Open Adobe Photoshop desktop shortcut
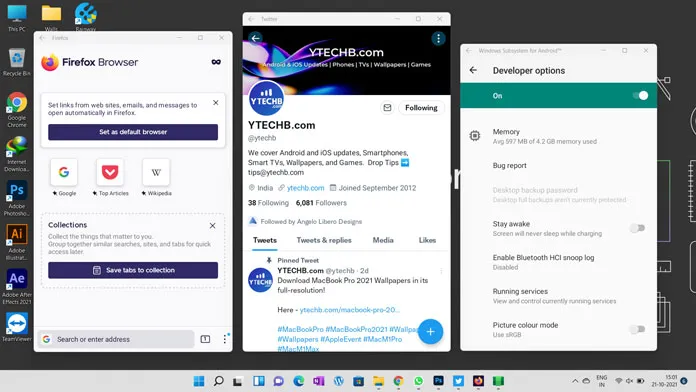696x392 pixels. click(17, 198)
